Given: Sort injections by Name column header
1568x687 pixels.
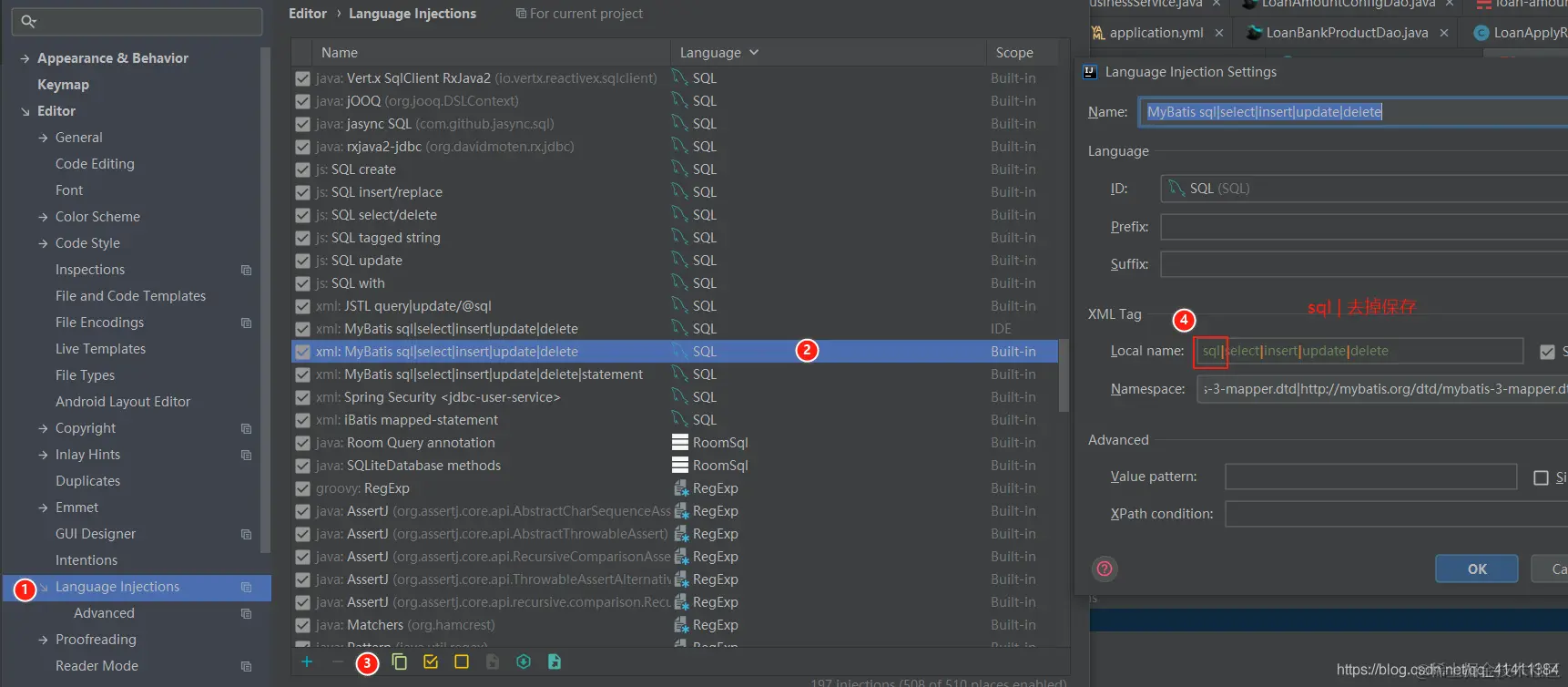Looking at the screenshot, I should [x=490, y=53].
